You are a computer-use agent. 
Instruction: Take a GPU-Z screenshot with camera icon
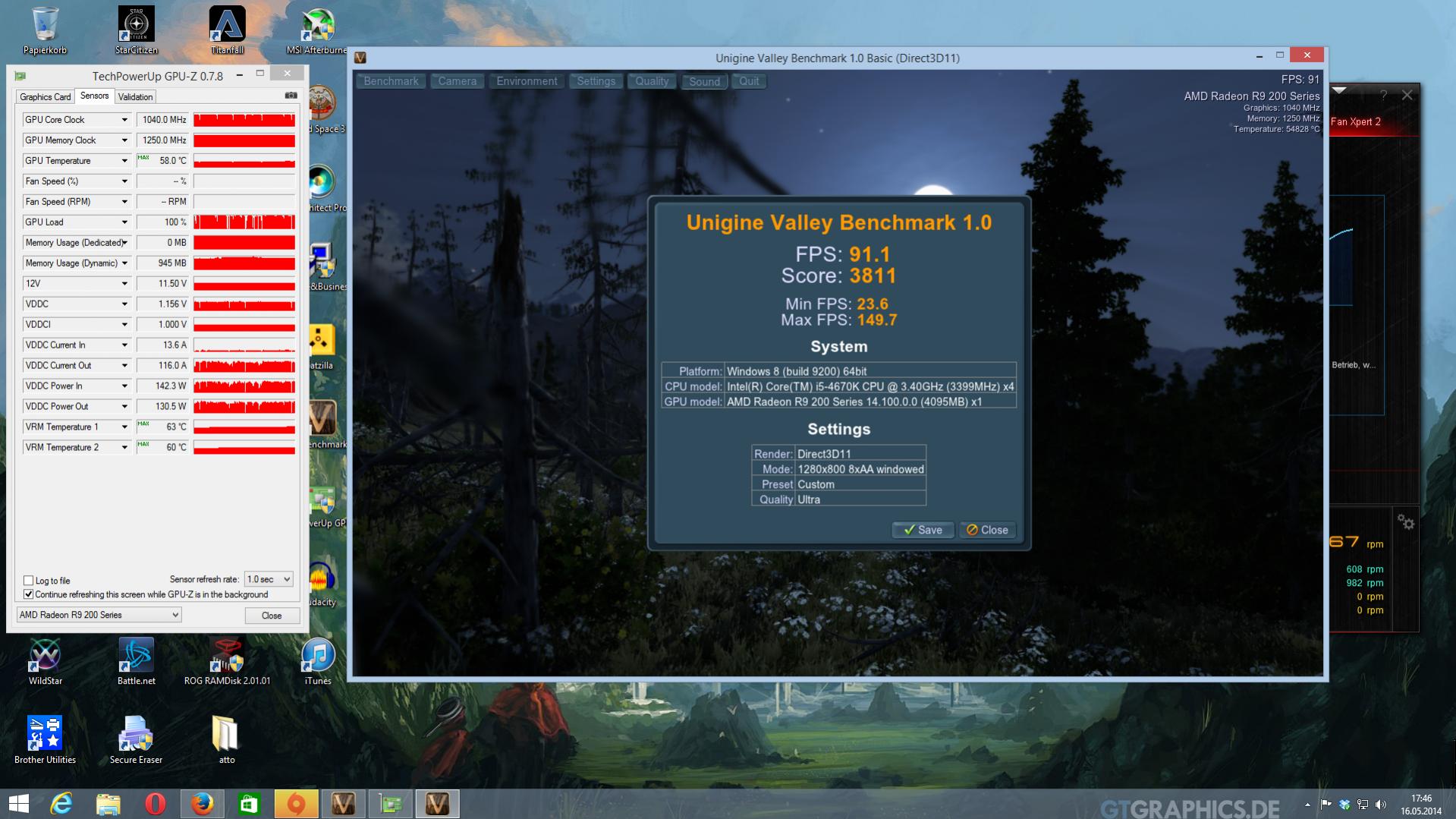(291, 96)
